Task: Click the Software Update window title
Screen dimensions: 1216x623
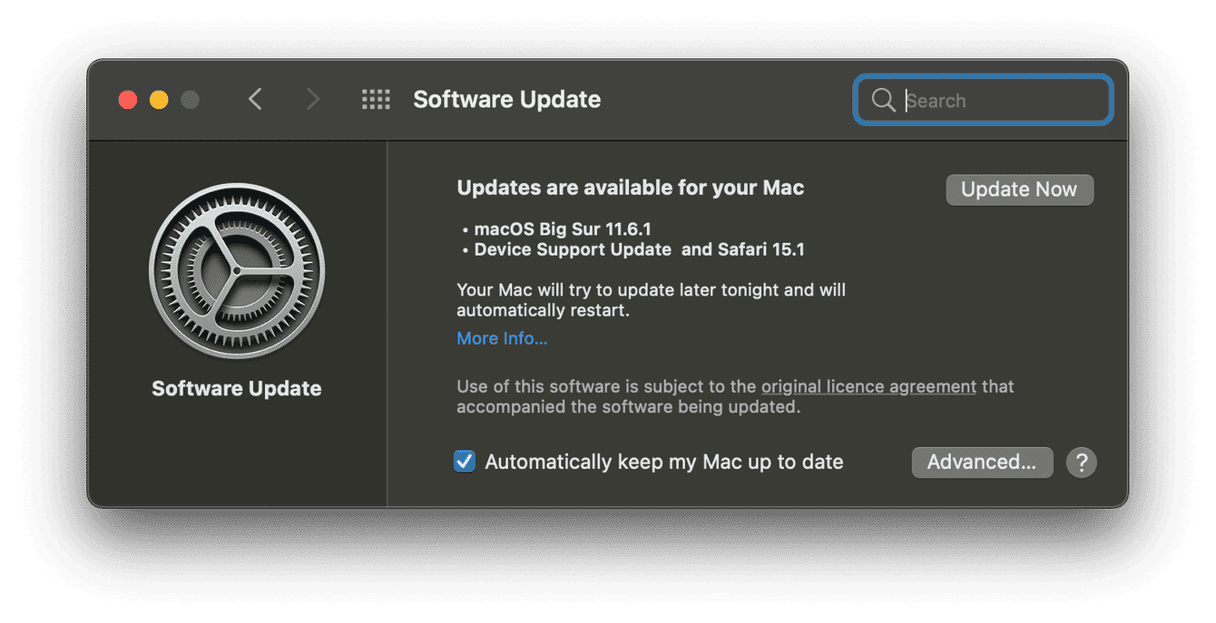Action: (507, 99)
